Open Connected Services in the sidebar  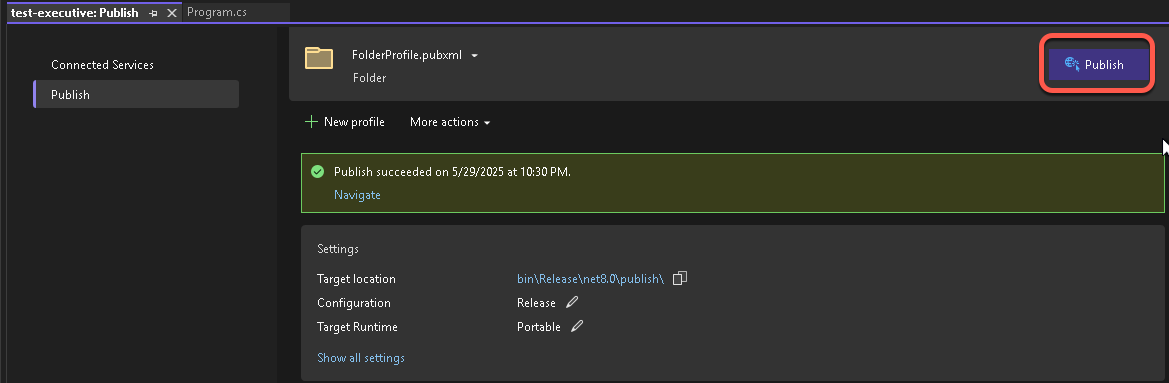pyautogui.click(x=102, y=65)
